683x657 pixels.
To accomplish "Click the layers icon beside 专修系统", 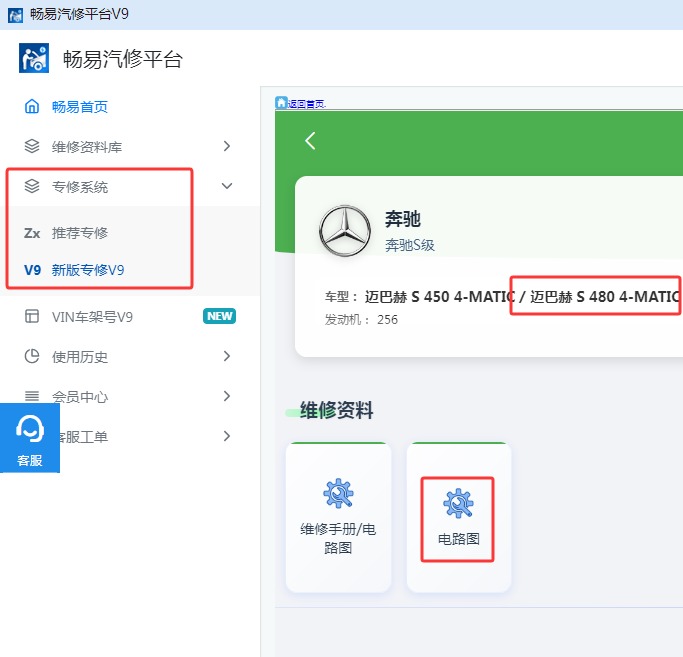I will 32,186.
